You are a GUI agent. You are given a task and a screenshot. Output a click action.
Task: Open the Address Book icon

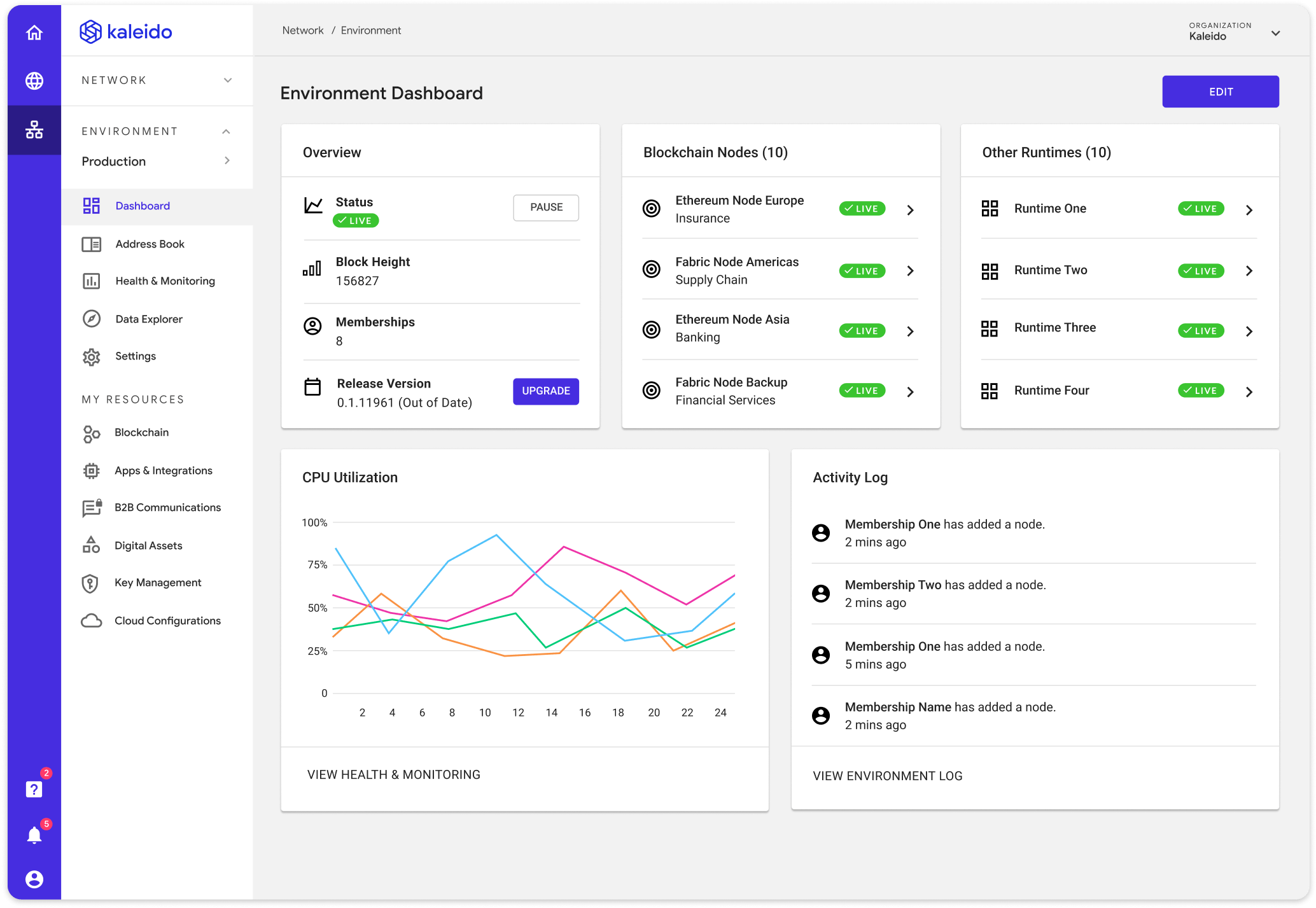(x=92, y=244)
